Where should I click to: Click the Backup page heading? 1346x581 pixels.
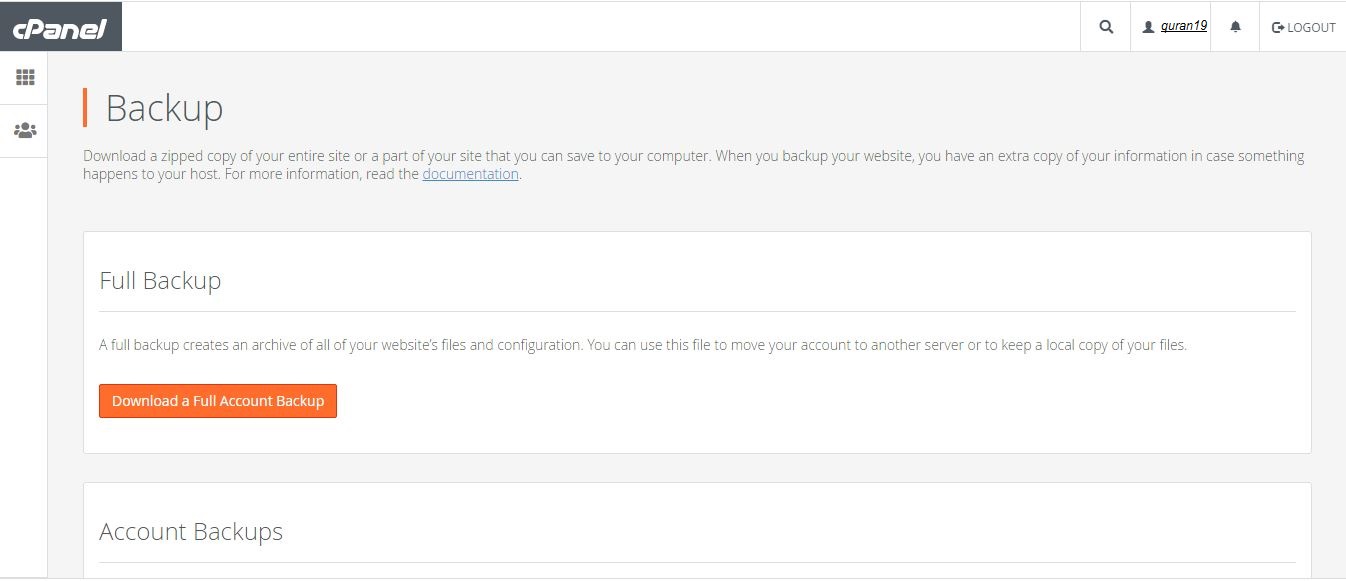pos(164,108)
